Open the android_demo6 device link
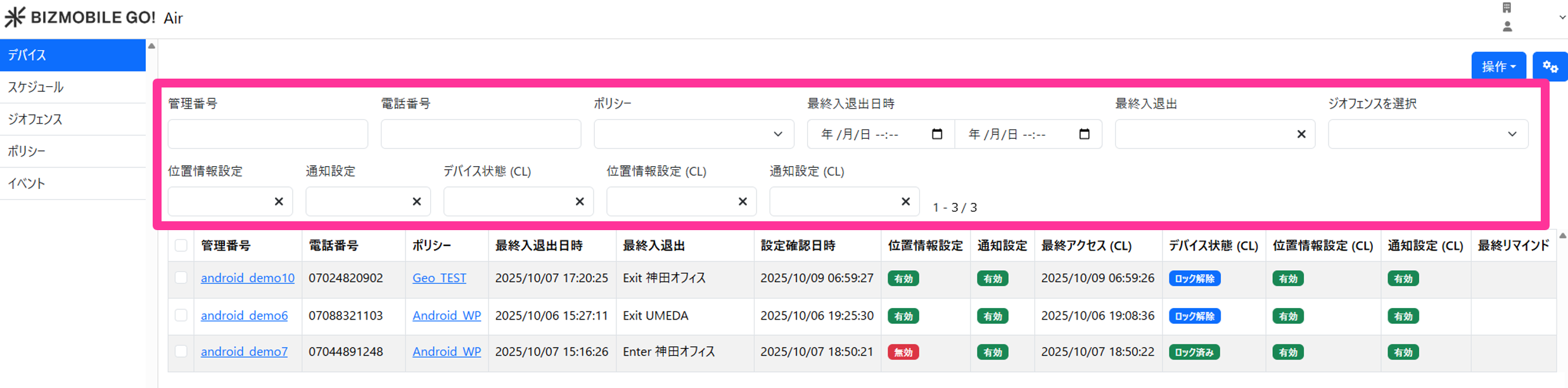This screenshot has width=1568, height=388. pyautogui.click(x=244, y=315)
